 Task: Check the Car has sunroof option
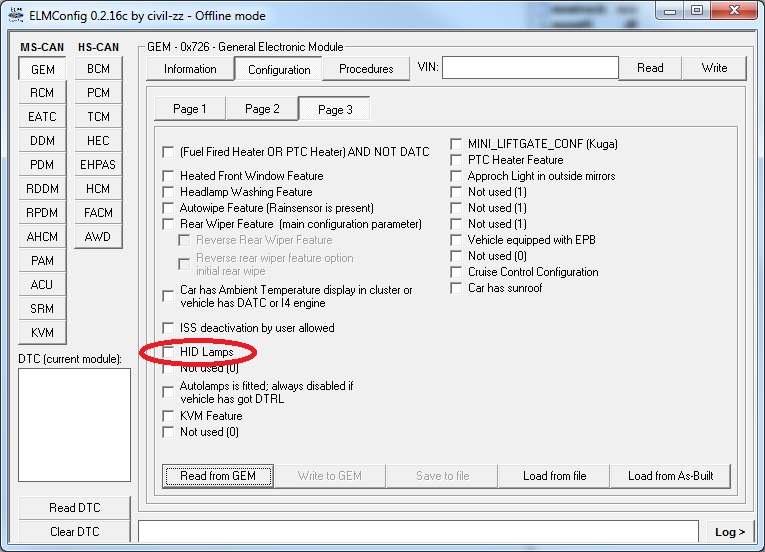(x=456, y=288)
